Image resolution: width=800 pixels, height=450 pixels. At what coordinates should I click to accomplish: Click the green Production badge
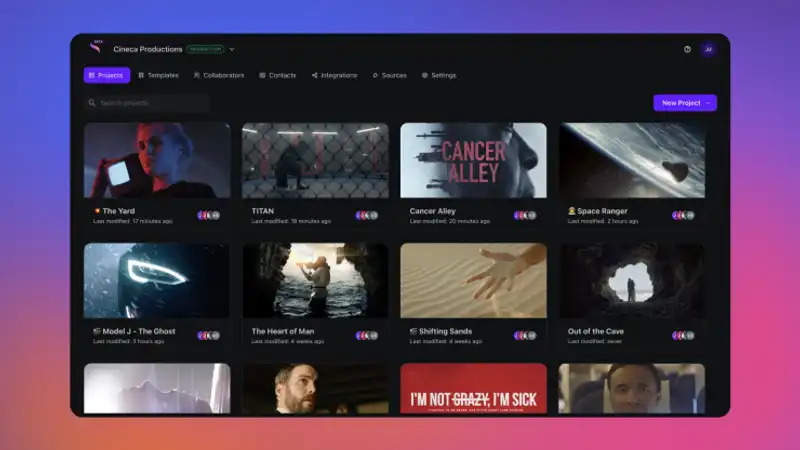pyautogui.click(x=205, y=49)
